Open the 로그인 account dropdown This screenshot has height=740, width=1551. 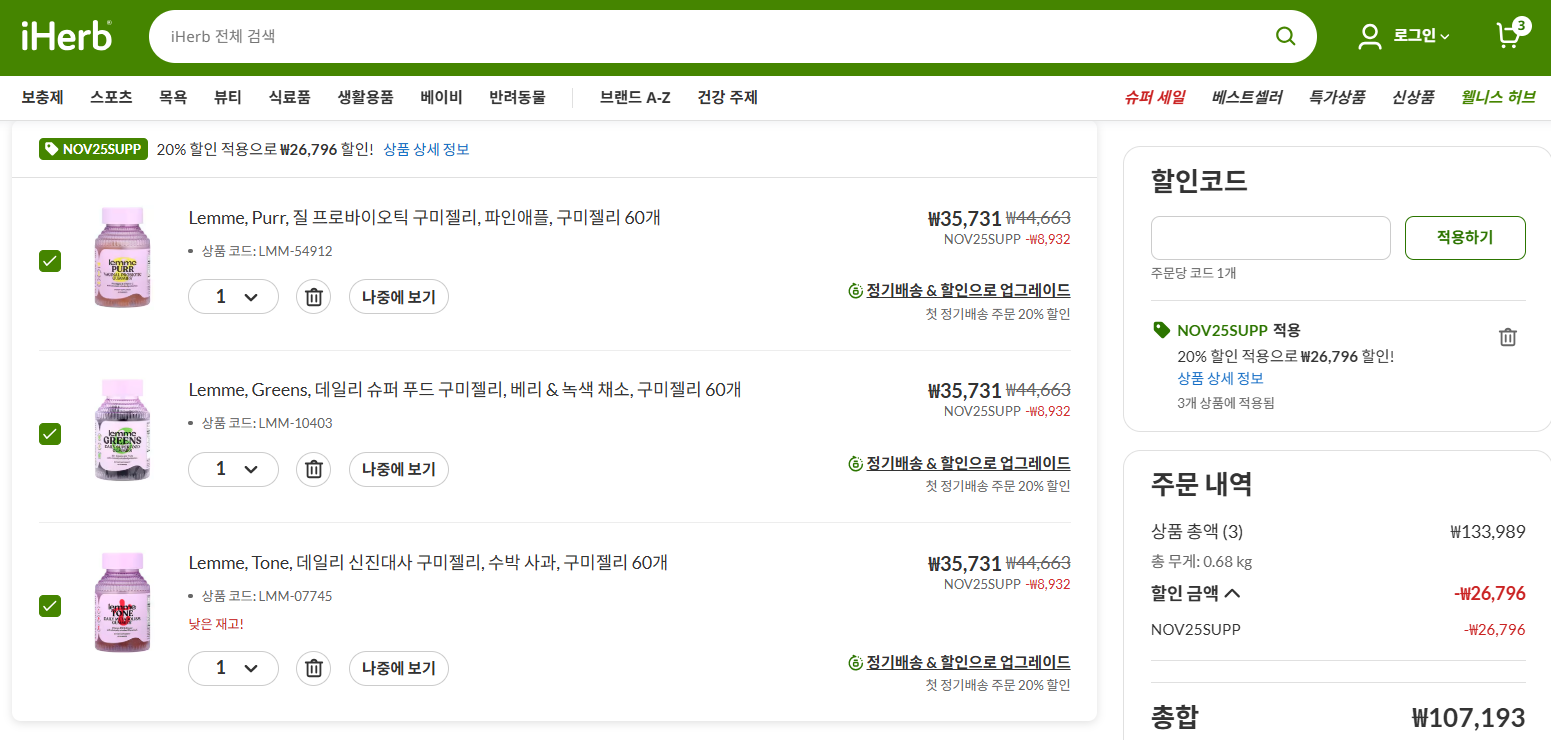(1405, 36)
